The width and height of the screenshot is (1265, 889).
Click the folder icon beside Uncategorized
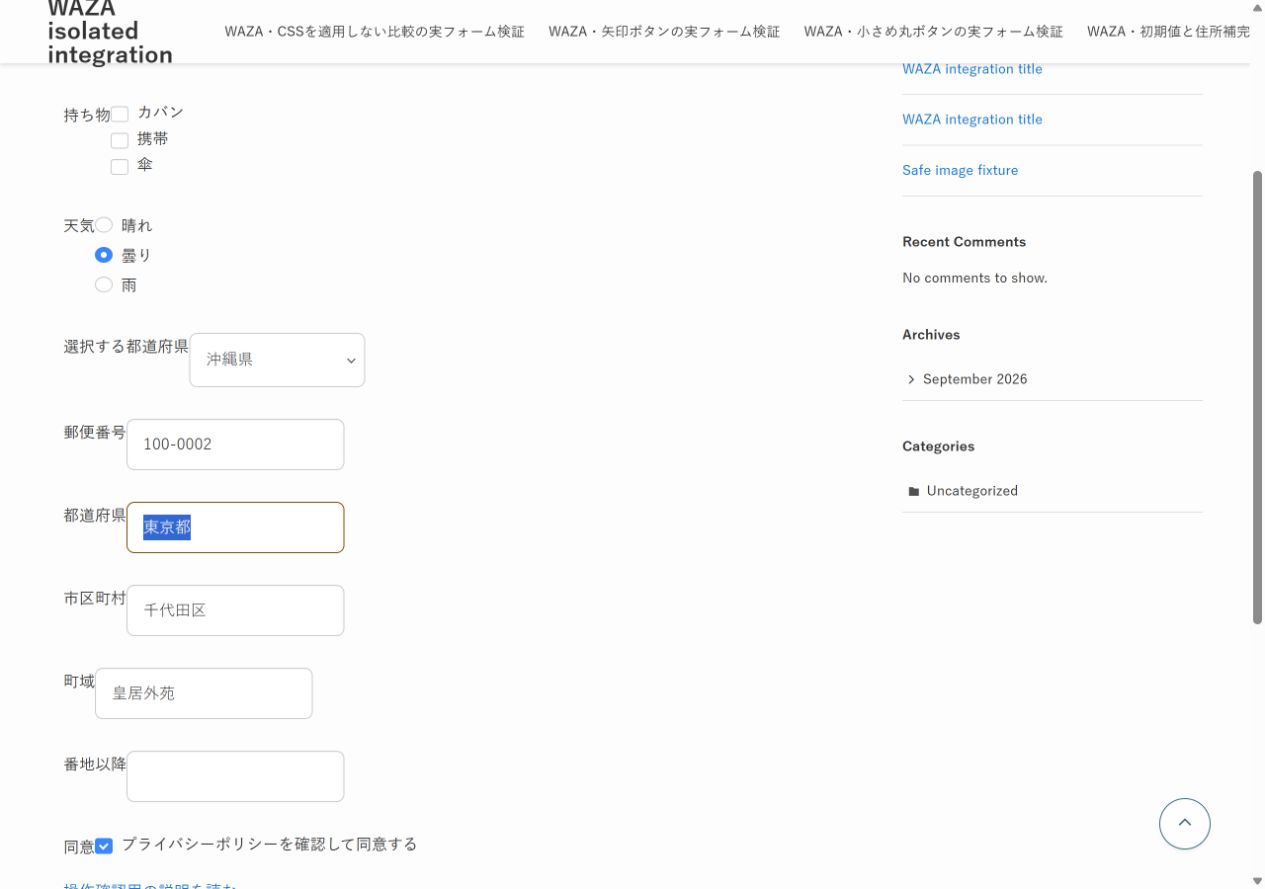pyautogui.click(x=913, y=491)
